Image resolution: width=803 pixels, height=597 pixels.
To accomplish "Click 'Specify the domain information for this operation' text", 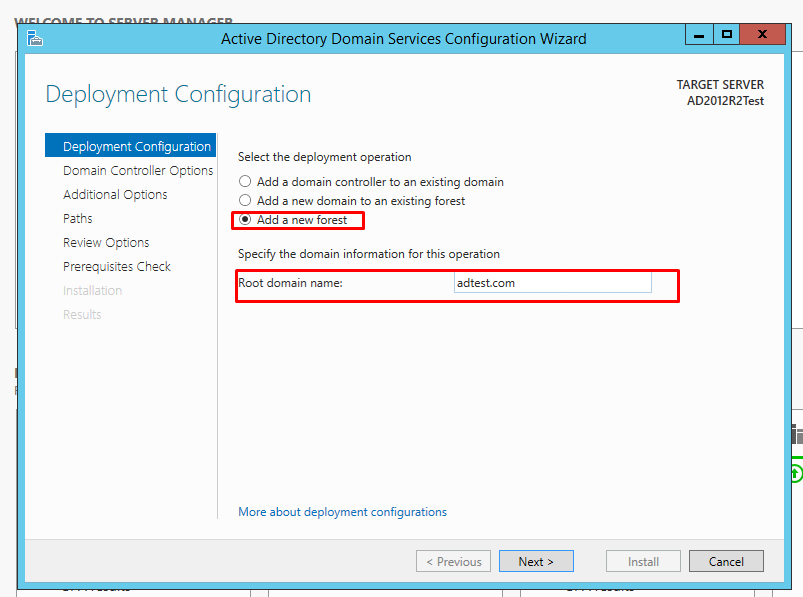I will [x=369, y=254].
